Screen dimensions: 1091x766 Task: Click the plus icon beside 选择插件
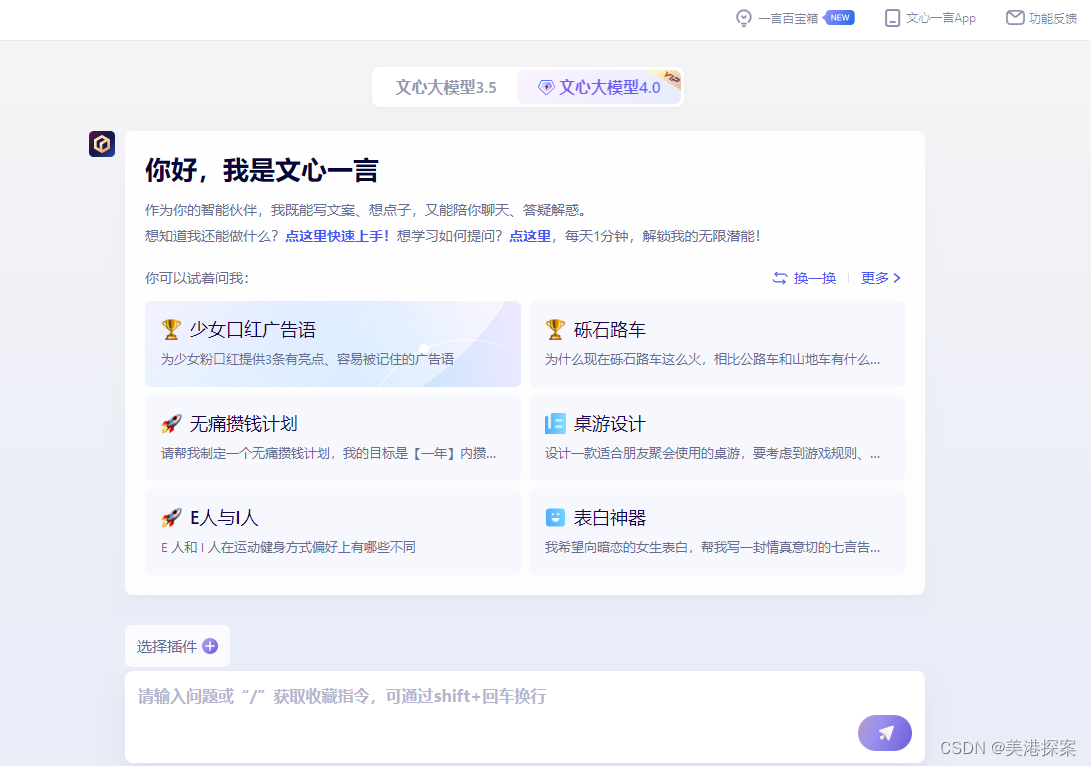[210, 646]
